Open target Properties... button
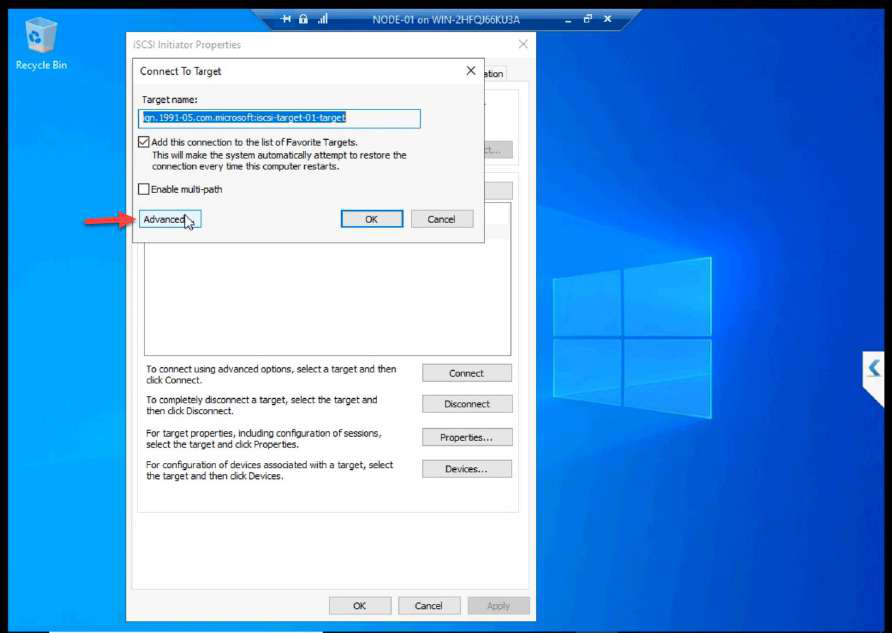 coord(467,437)
